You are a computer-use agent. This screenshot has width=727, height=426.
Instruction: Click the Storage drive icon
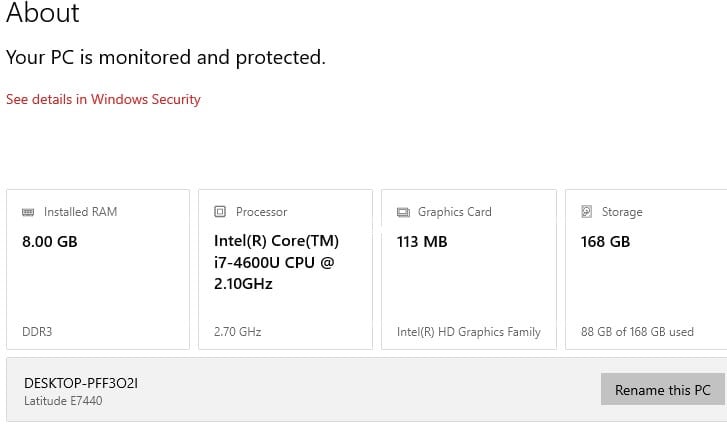(587, 212)
